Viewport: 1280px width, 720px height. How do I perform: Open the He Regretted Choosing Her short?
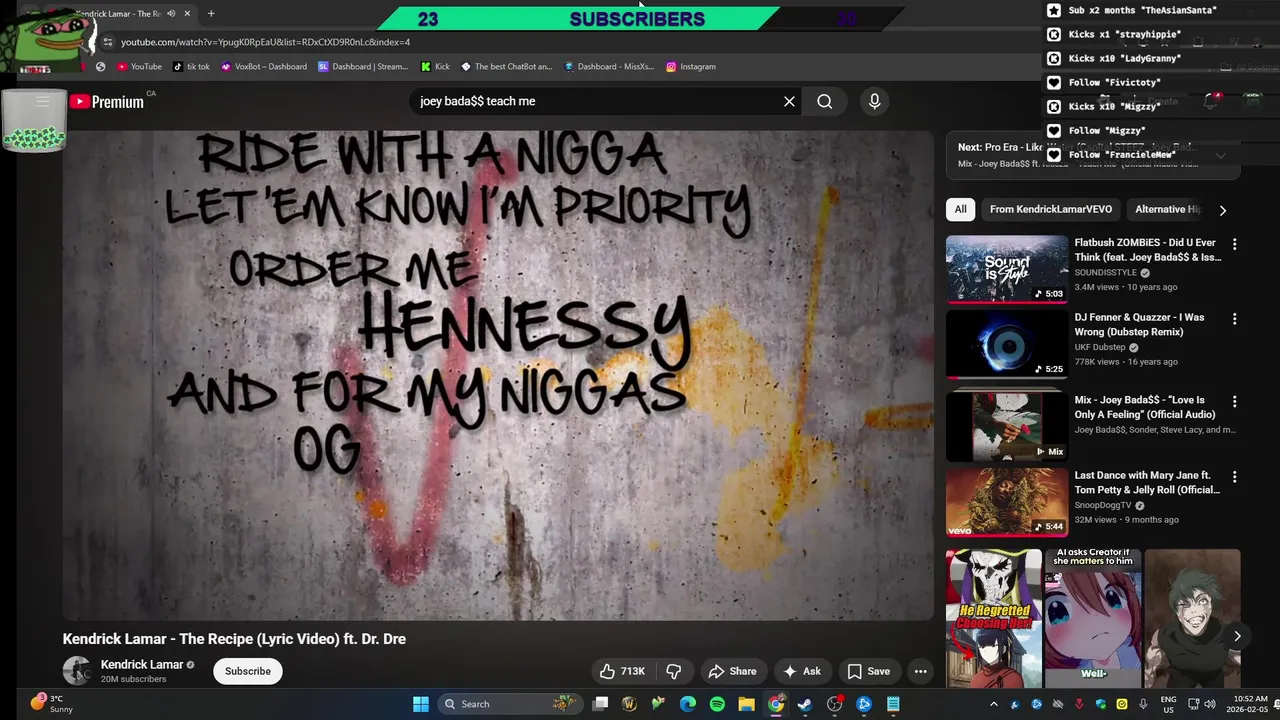[x=994, y=618]
